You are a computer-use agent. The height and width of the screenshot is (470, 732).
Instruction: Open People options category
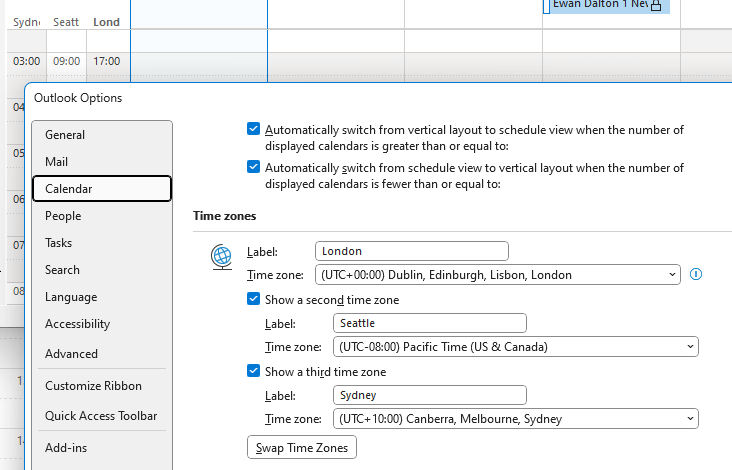click(x=102, y=216)
